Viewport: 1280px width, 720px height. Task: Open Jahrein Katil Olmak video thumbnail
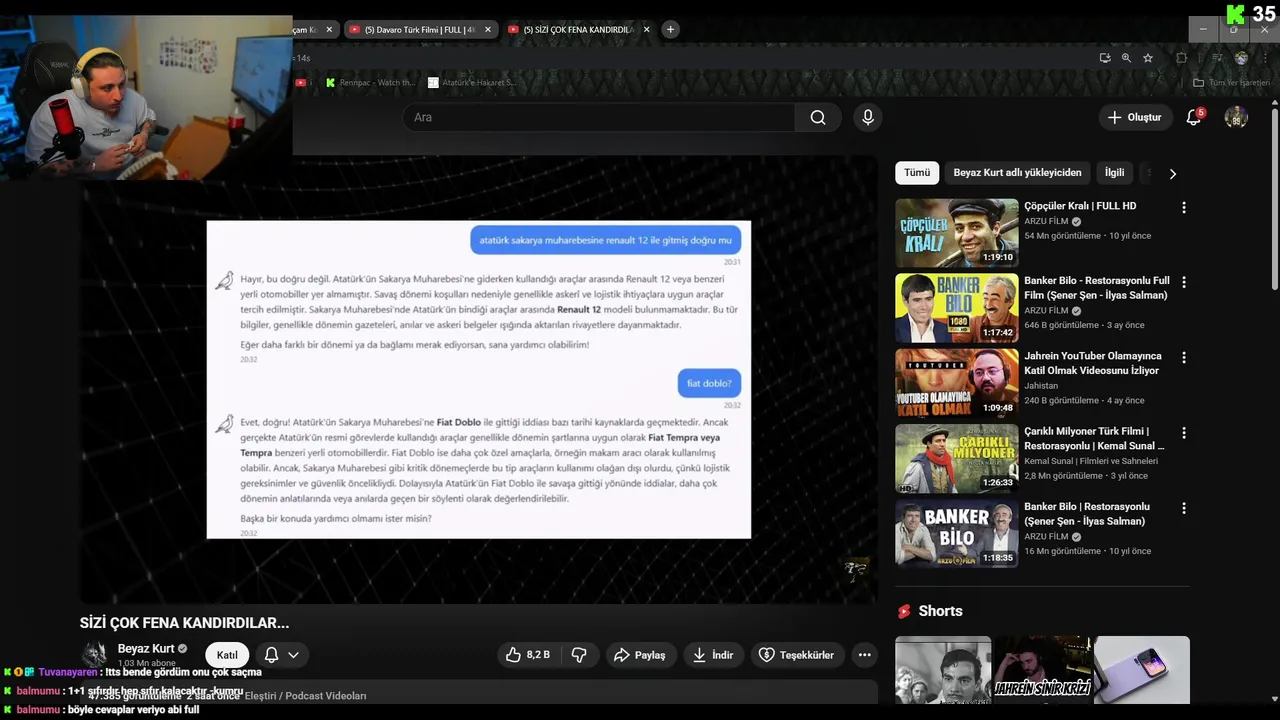(x=956, y=383)
